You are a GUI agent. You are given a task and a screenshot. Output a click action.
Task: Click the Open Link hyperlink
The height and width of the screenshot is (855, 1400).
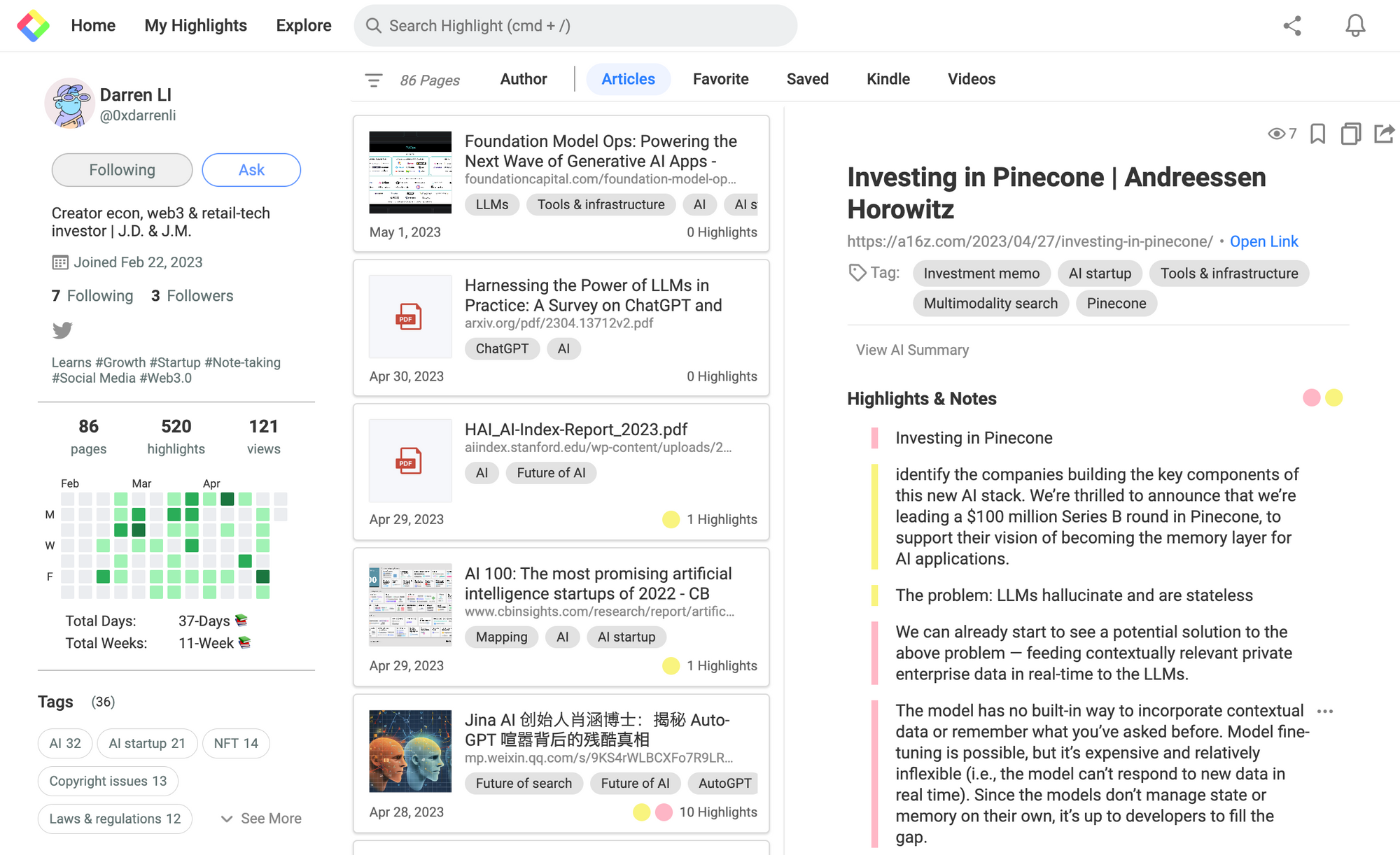1263,241
